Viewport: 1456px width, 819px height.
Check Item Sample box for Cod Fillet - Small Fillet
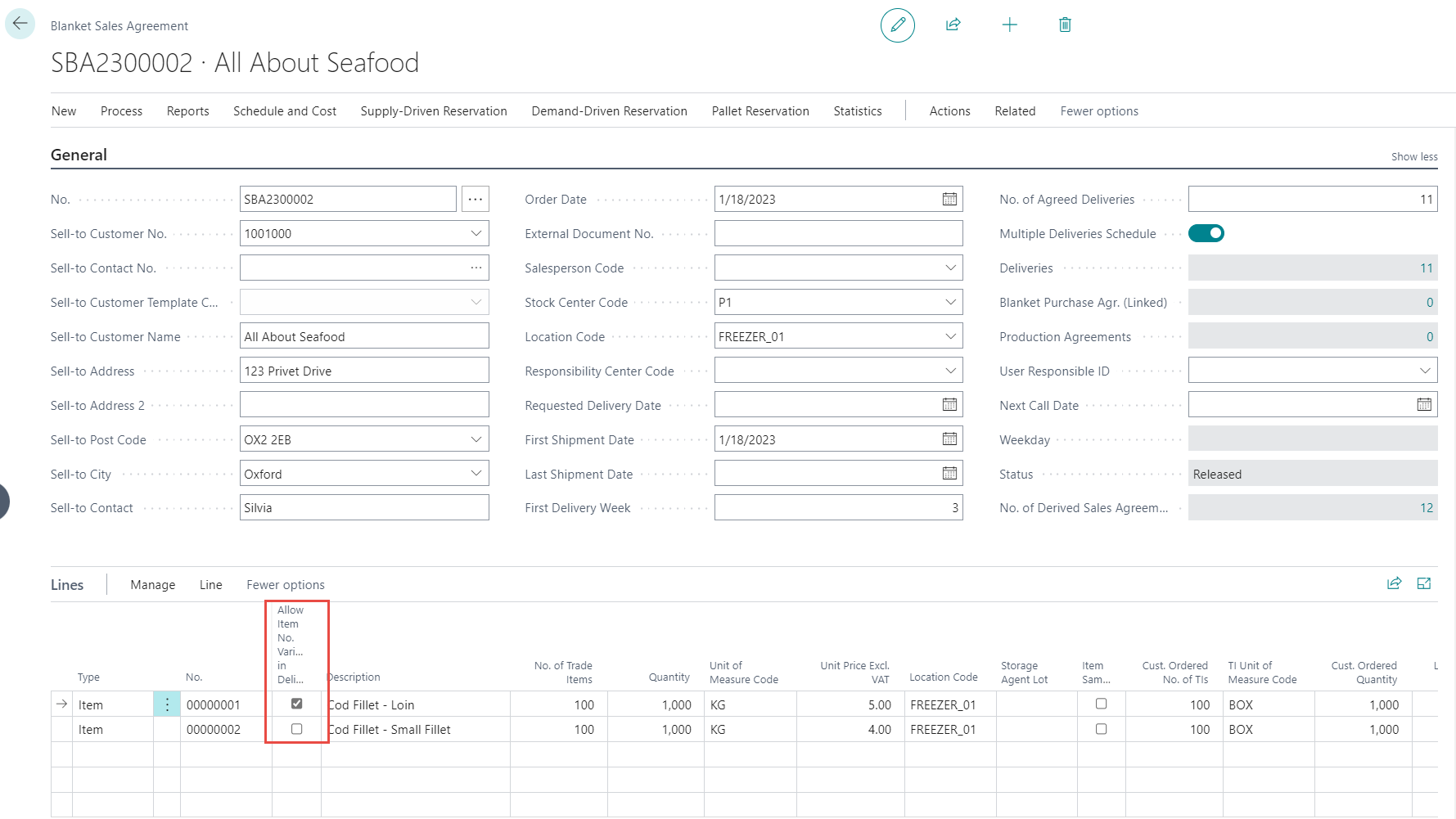(x=1101, y=729)
